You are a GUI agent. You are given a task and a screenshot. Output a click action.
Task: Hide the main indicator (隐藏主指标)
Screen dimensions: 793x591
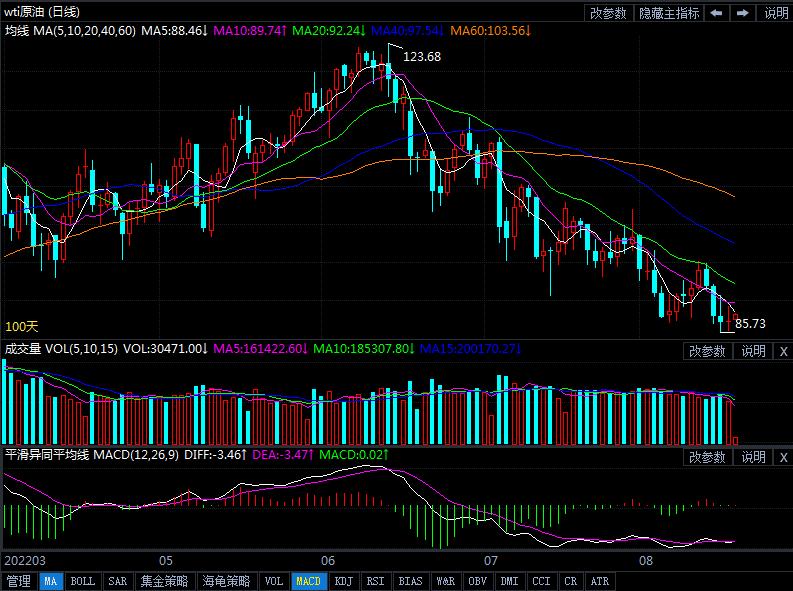[669, 13]
